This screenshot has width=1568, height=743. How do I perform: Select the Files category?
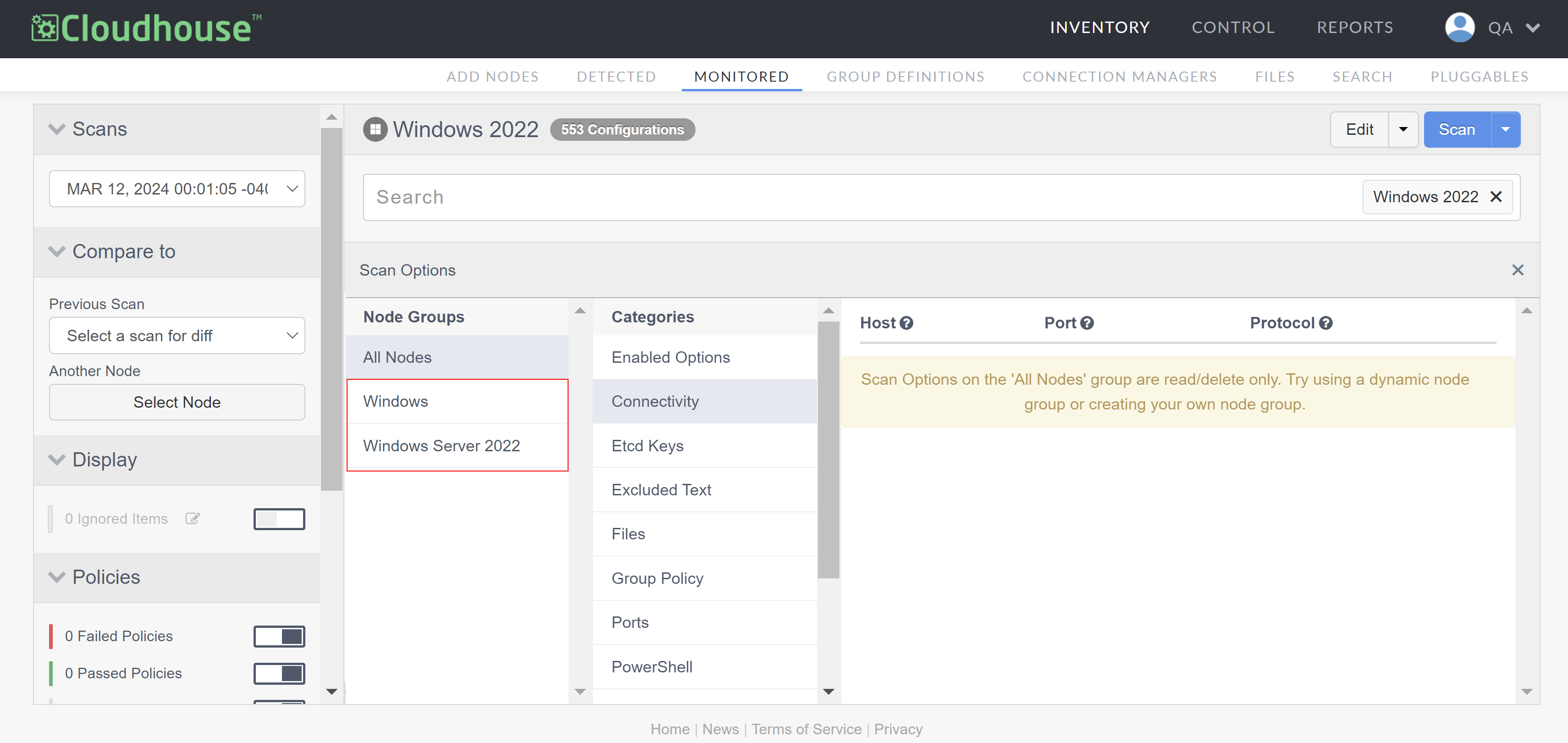[705, 534]
